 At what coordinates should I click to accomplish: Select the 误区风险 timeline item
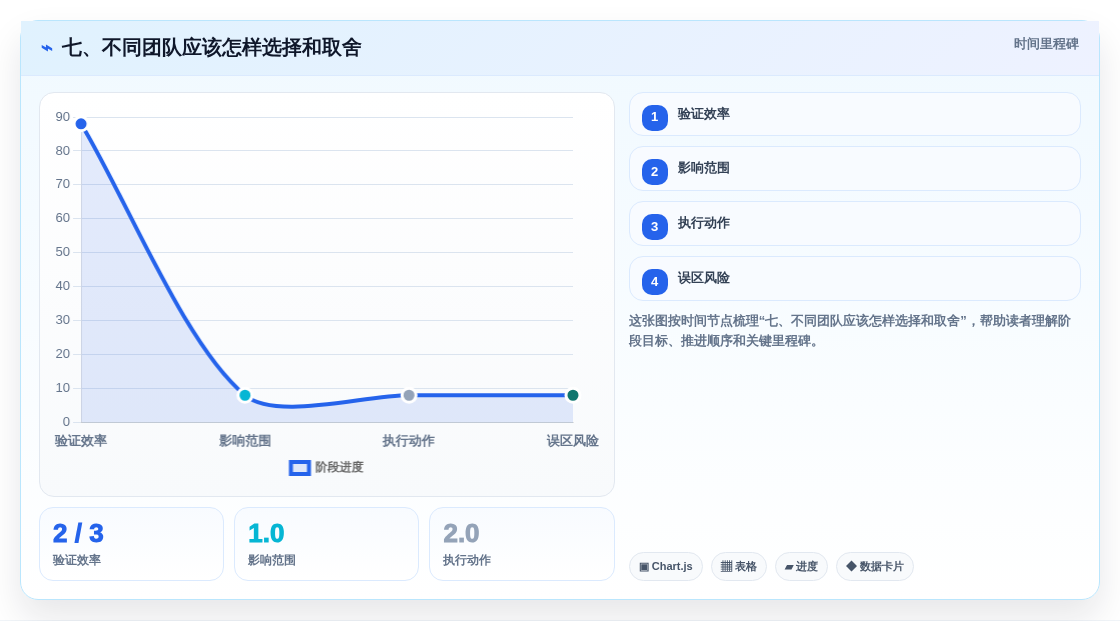[x=854, y=279]
